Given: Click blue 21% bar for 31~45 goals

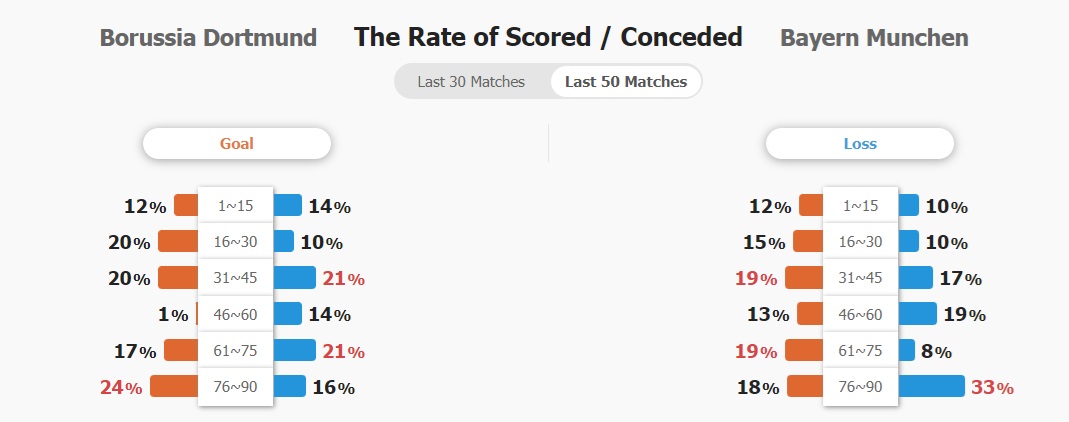Looking at the screenshot, I should tap(295, 277).
